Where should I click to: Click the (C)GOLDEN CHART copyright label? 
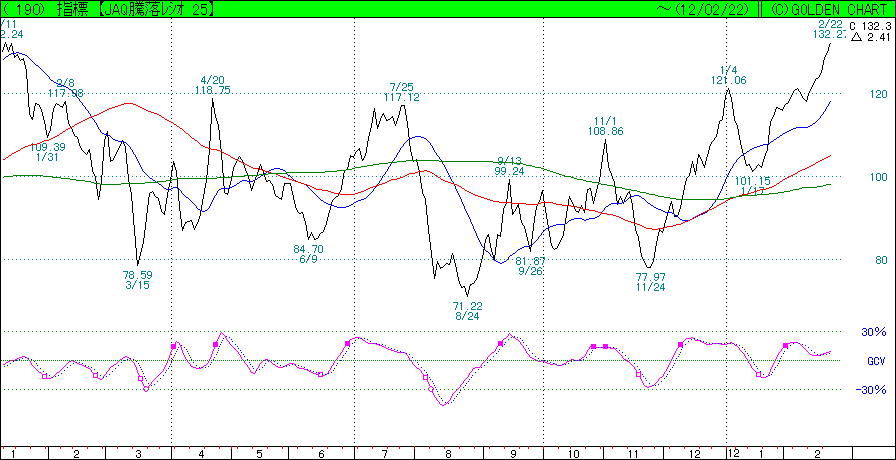coord(831,8)
